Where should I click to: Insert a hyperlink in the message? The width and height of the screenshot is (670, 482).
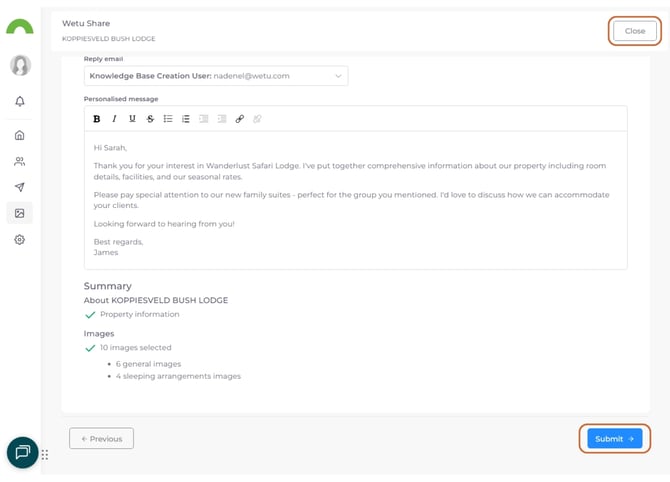239,119
